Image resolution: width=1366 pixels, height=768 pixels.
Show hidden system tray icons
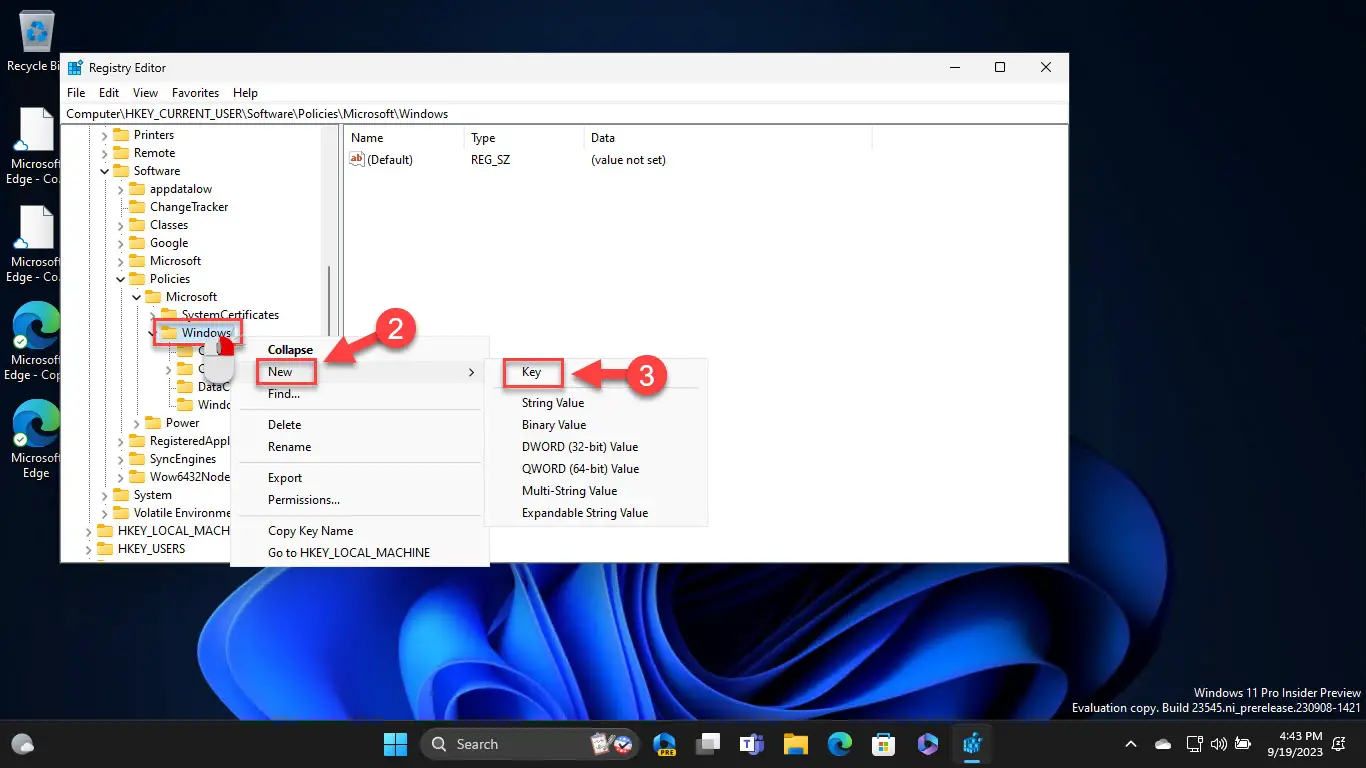point(1131,744)
